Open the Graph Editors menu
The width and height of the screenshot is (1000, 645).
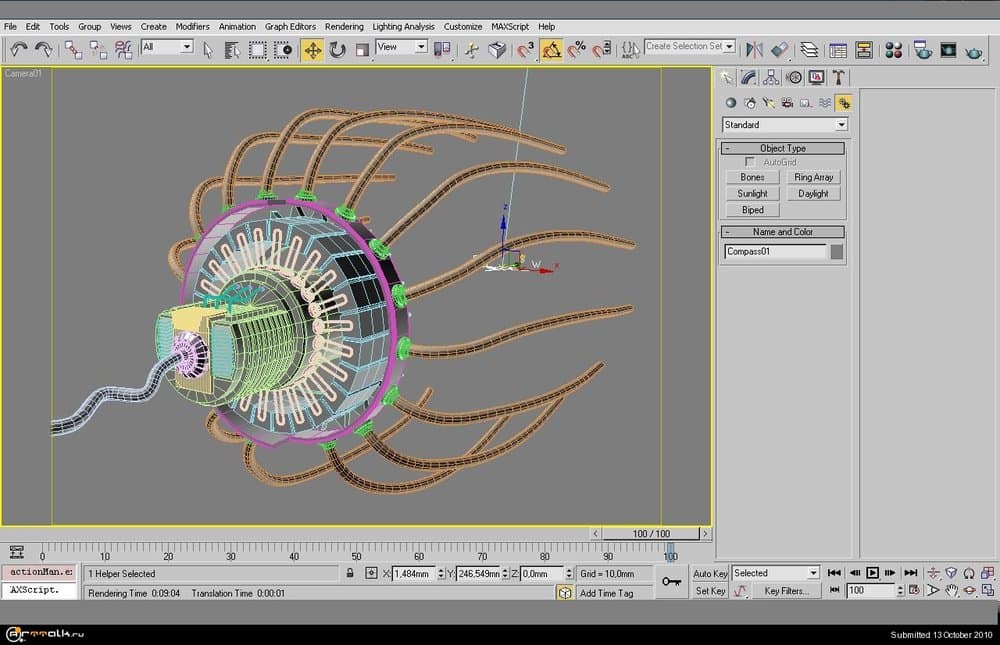290,26
